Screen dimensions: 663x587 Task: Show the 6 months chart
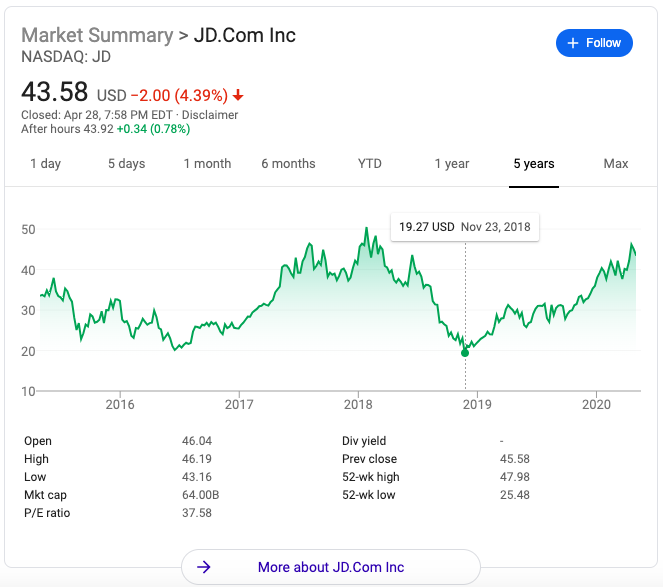pyautogui.click(x=288, y=164)
